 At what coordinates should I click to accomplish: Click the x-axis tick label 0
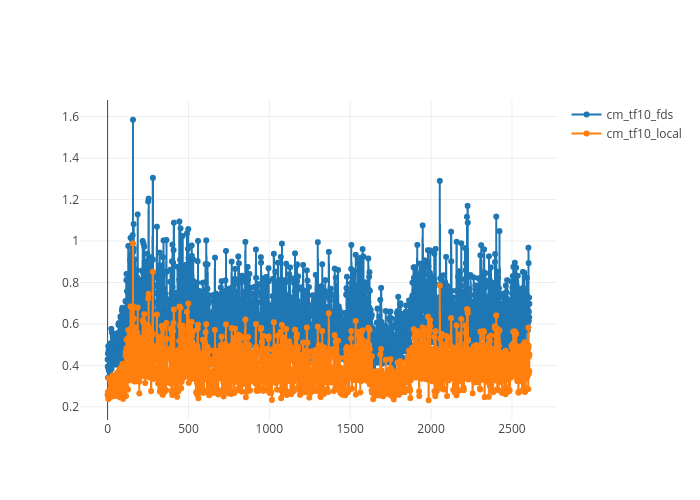coord(107,428)
